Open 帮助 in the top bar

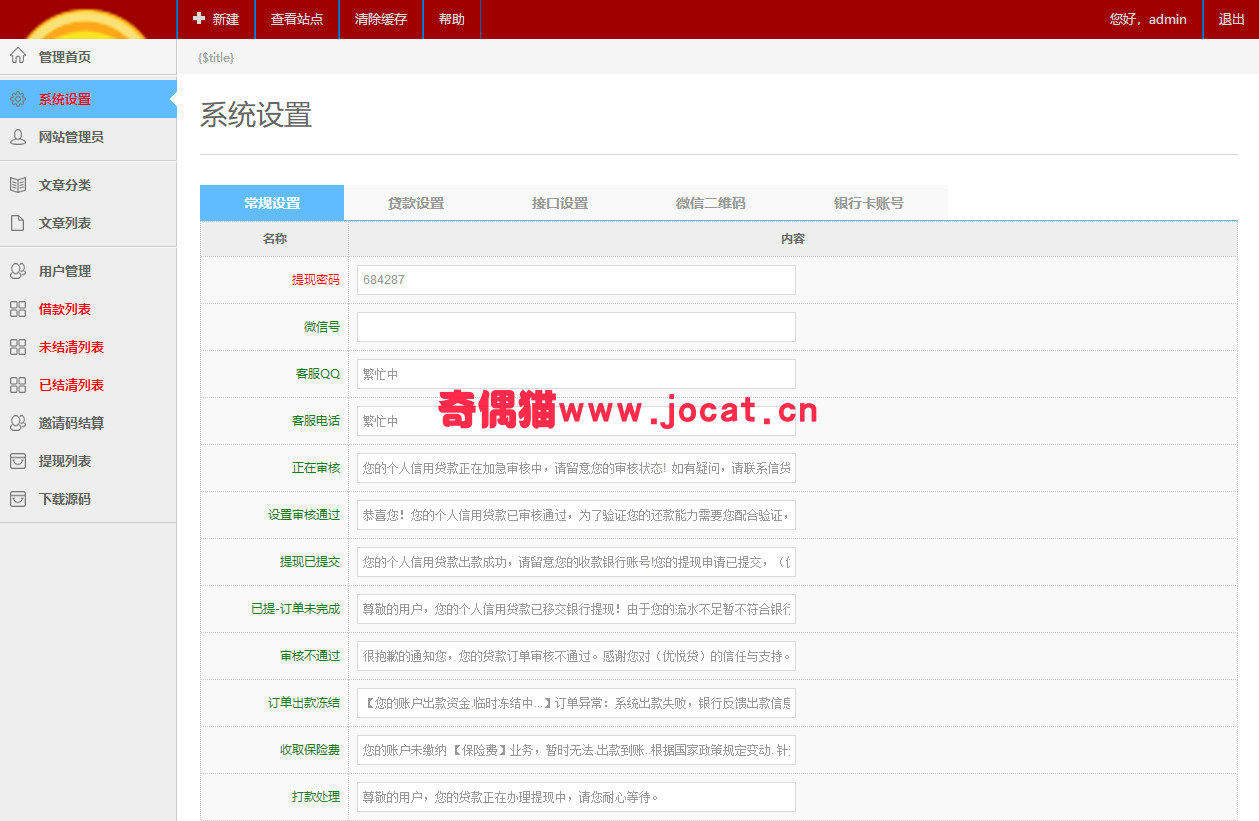click(x=452, y=19)
